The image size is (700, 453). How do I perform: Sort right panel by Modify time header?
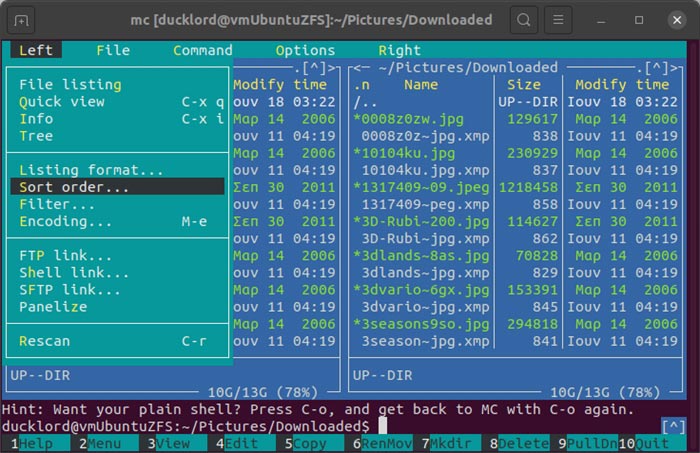622,84
